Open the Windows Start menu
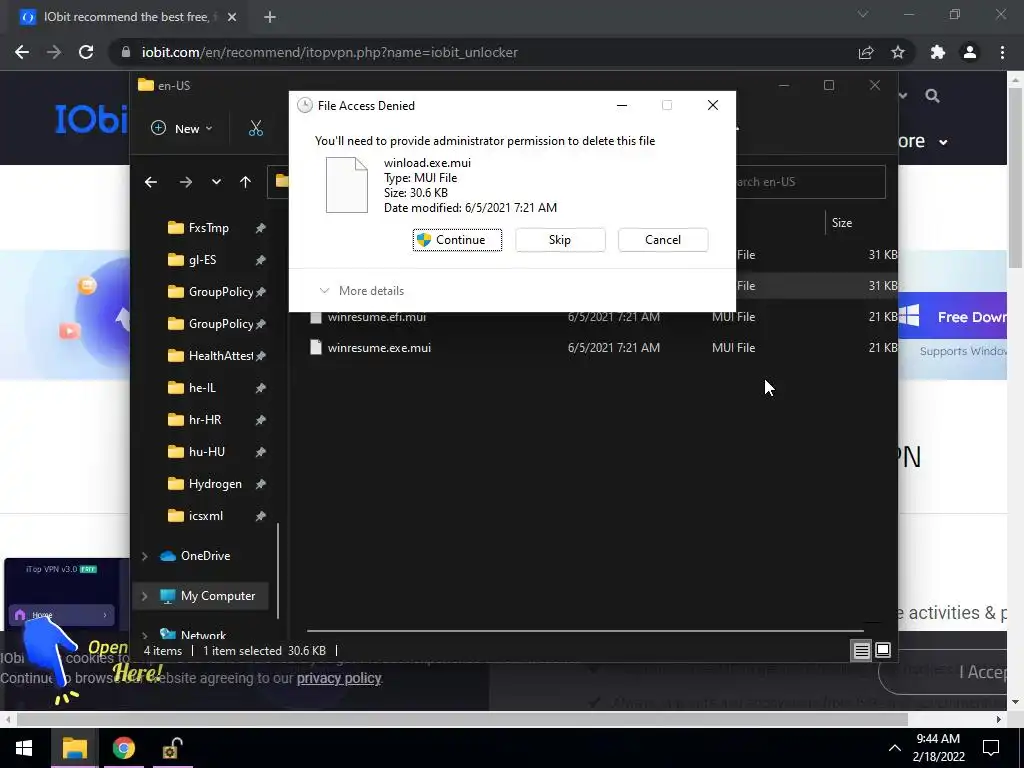 (24, 748)
